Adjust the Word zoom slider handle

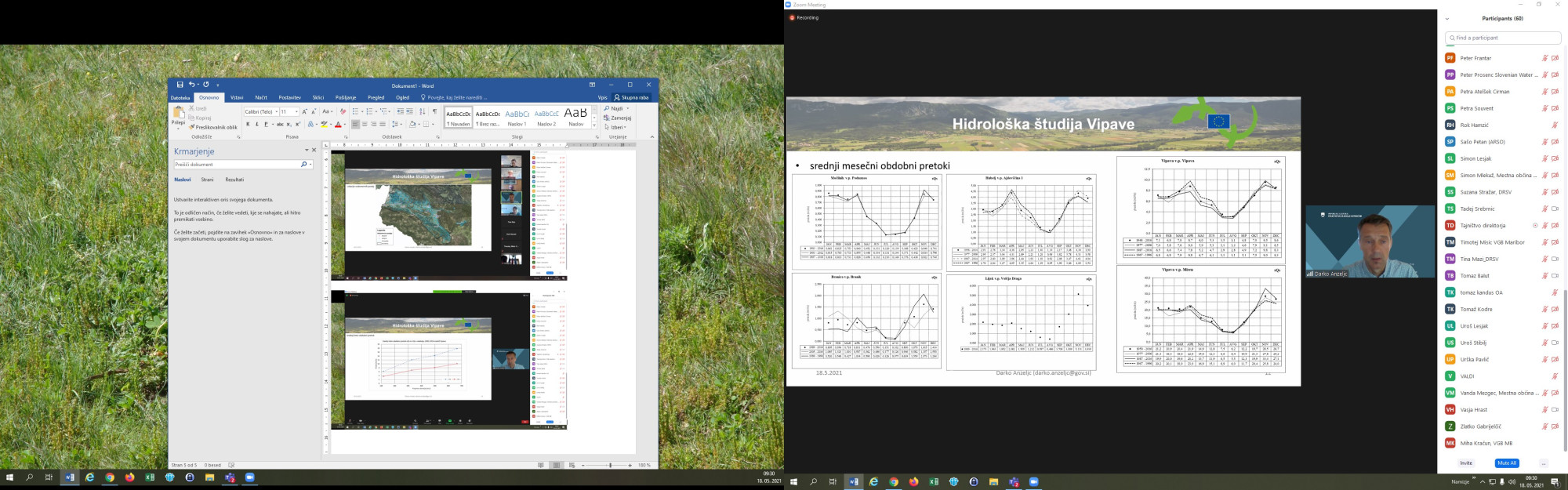pos(610,465)
